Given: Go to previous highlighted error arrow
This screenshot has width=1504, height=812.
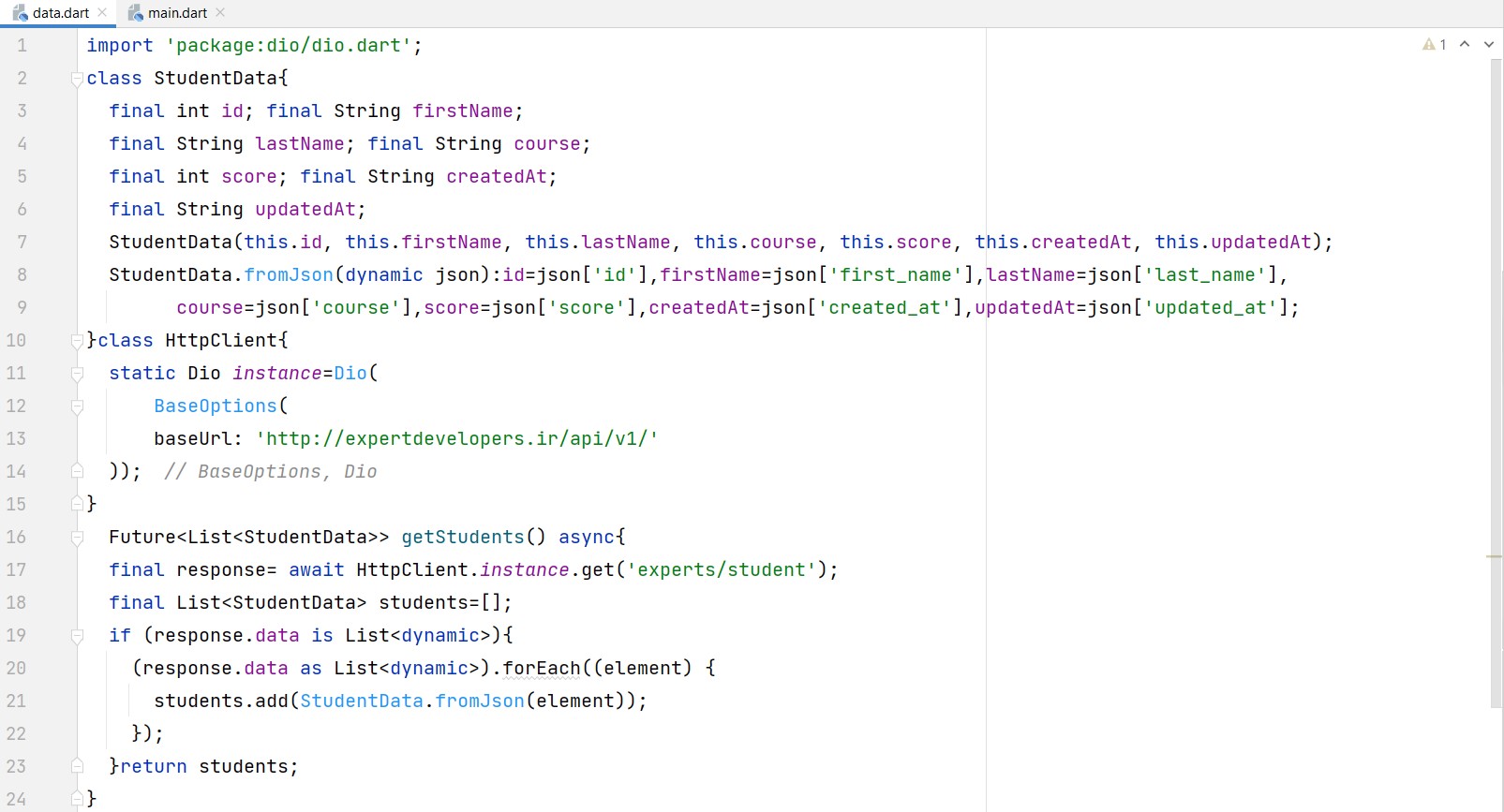Looking at the screenshot, I should point(1465,44).
